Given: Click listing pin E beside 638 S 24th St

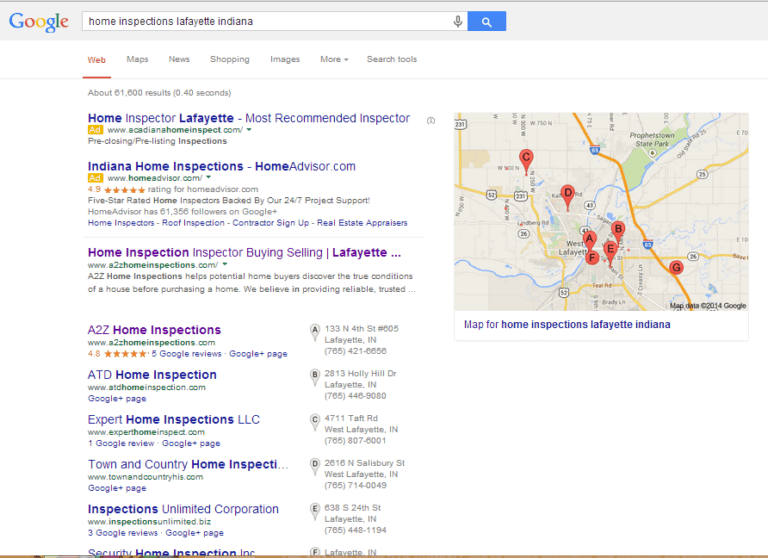Looking at the screenshot, I should (x=315, y=511).
